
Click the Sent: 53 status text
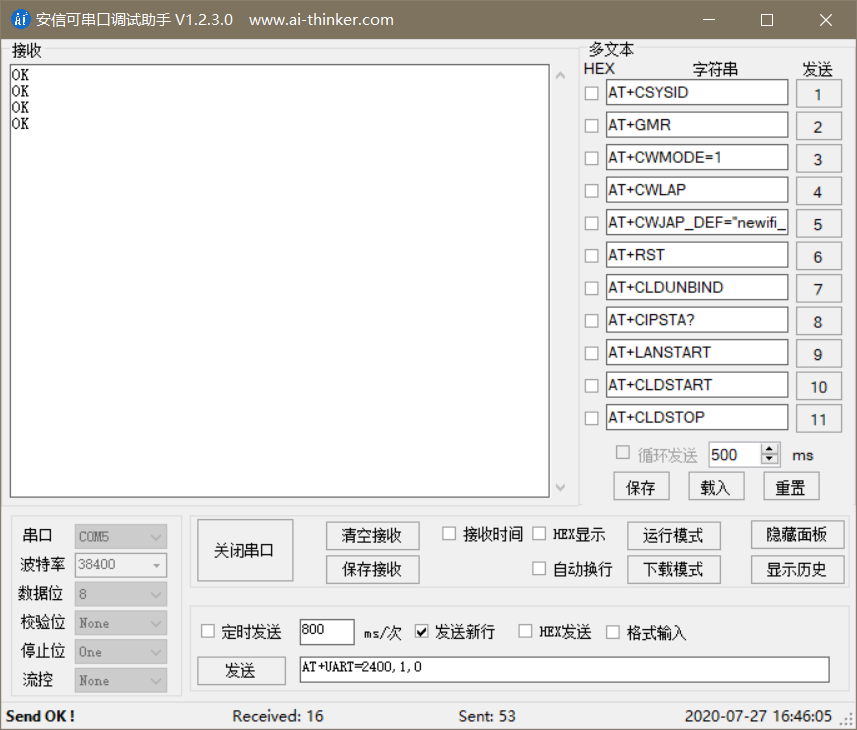tap(486, 716)
